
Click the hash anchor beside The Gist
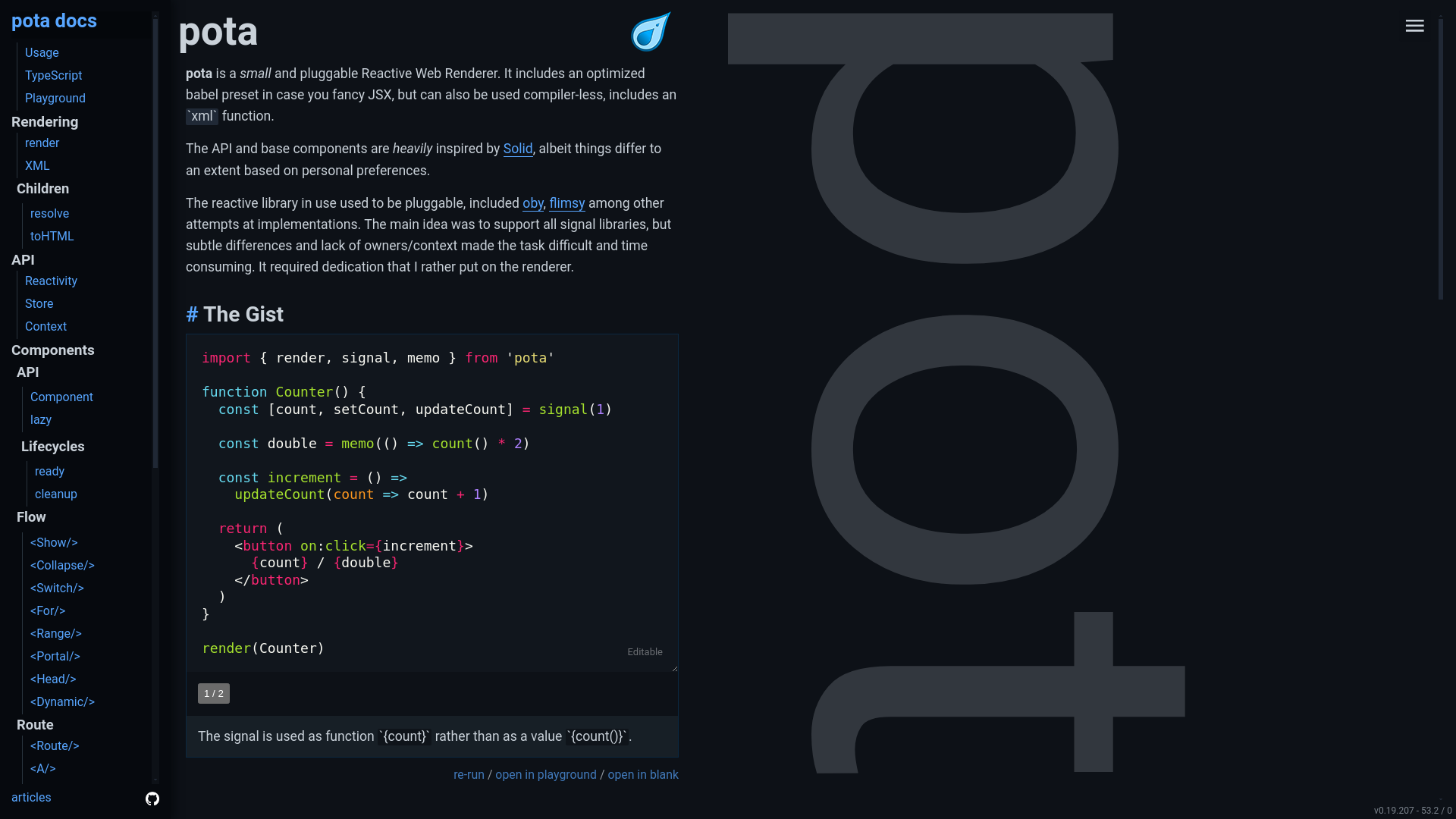click(192, 314)
